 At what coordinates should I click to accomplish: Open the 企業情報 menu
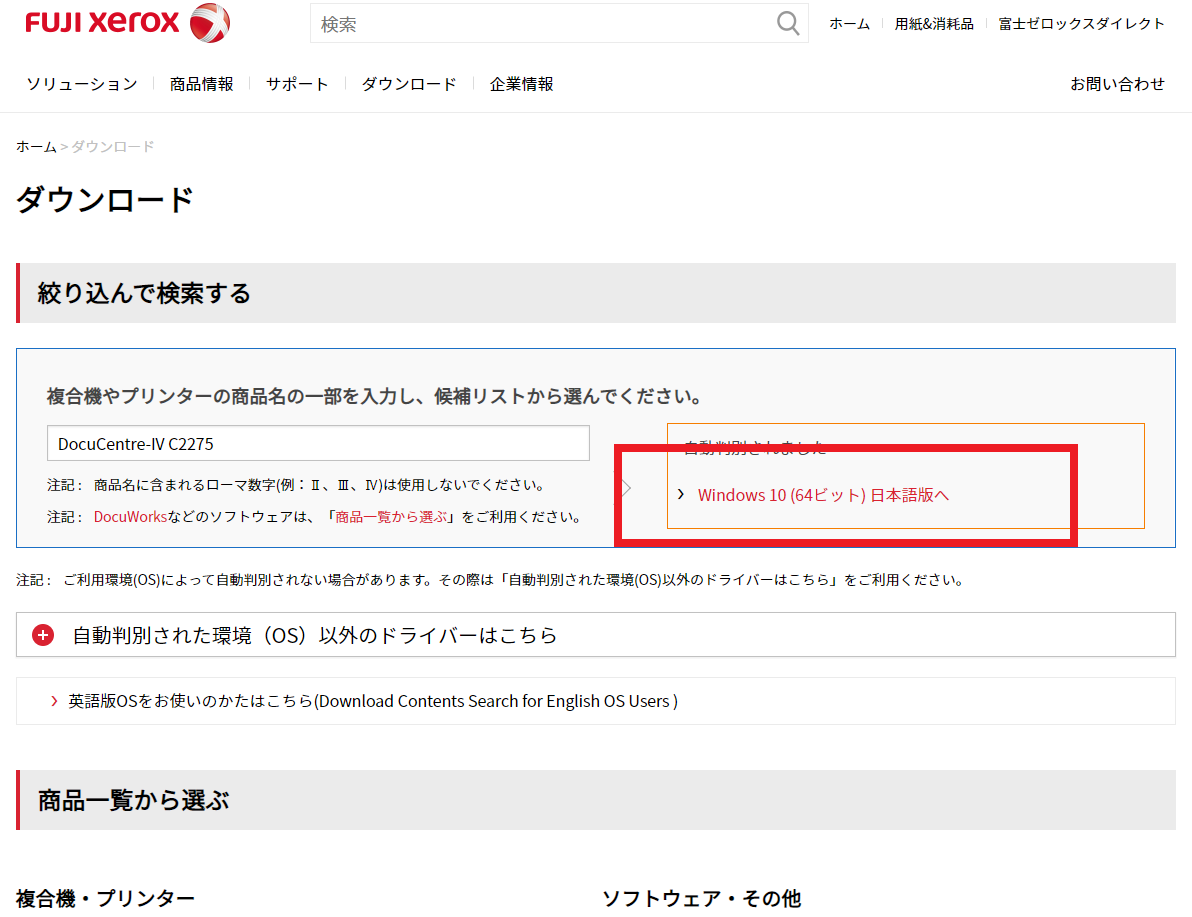click(521, 84)
